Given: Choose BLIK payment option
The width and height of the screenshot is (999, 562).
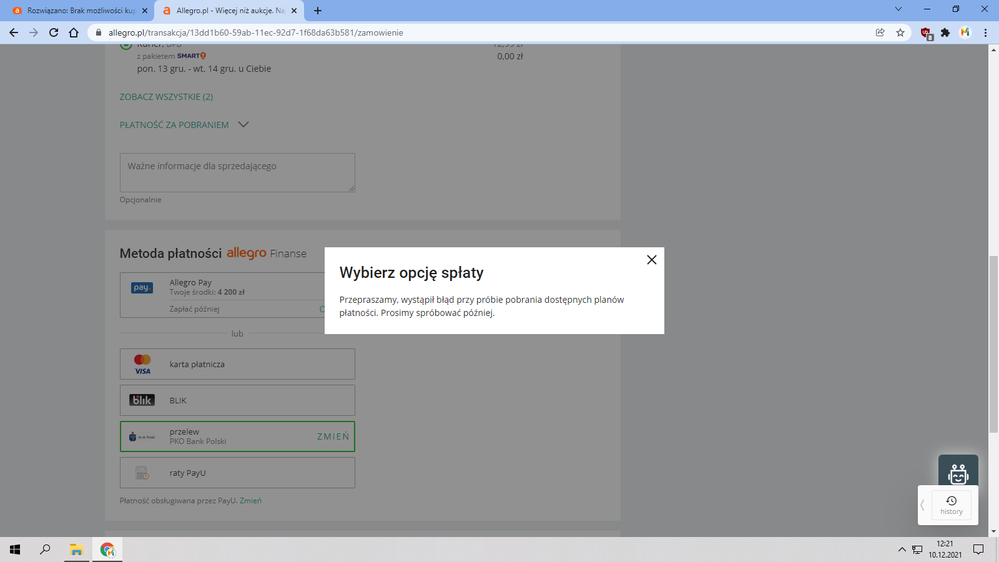Looking at the screenshot, I should coord(237,400).
